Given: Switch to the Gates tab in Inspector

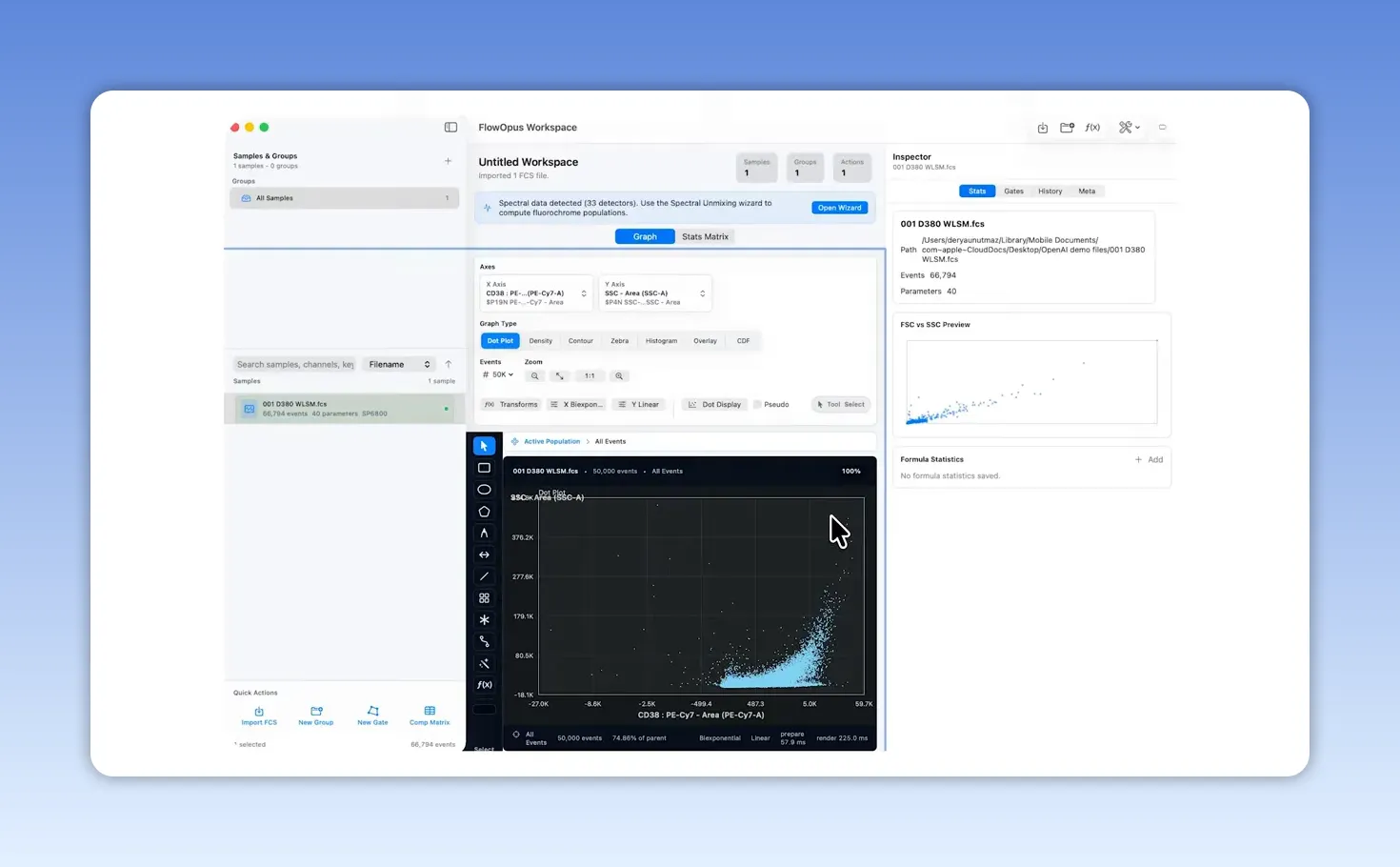Looking at the screenshot, I should (1014, 192).
